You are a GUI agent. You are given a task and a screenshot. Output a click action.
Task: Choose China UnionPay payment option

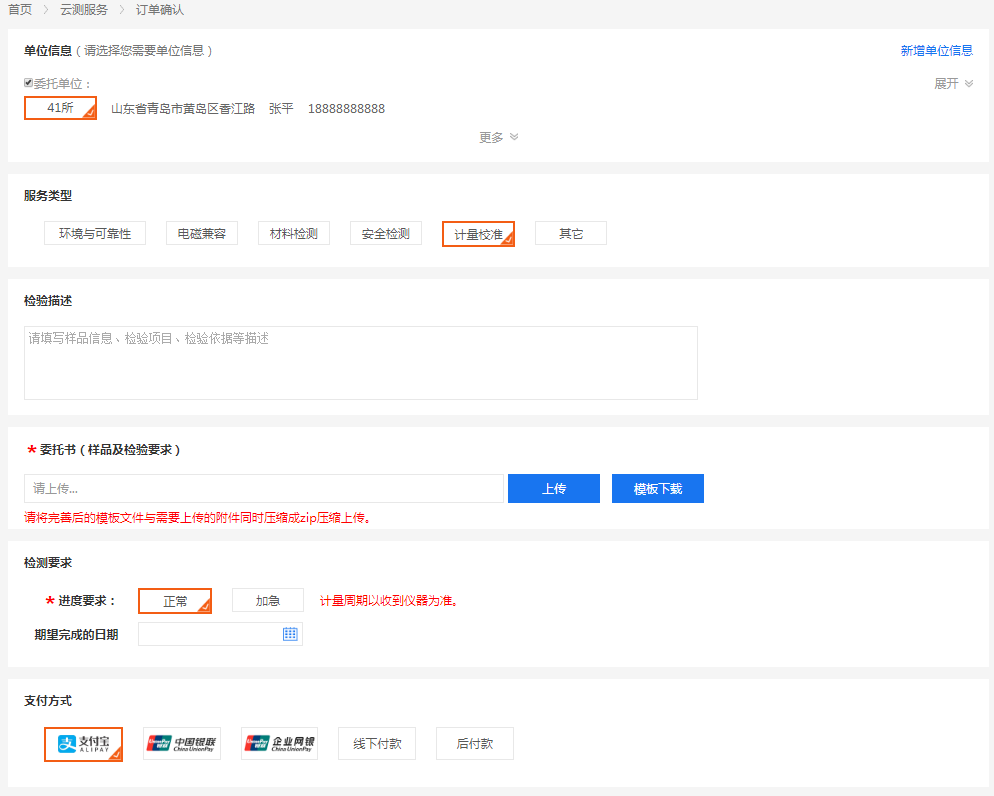click(182, 744)
